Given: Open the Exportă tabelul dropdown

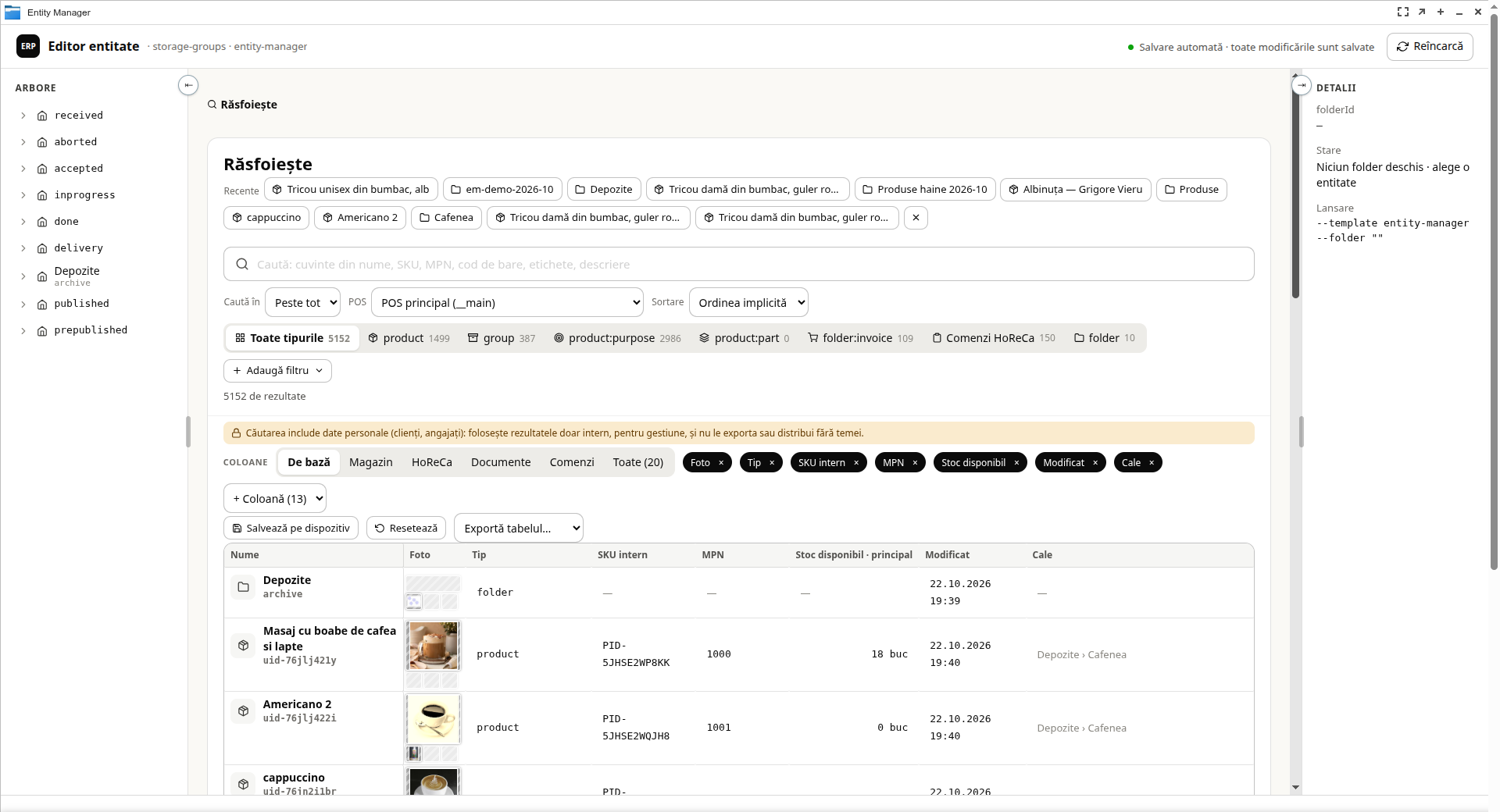Looking at the screenshot, I should tap(519, 528).
